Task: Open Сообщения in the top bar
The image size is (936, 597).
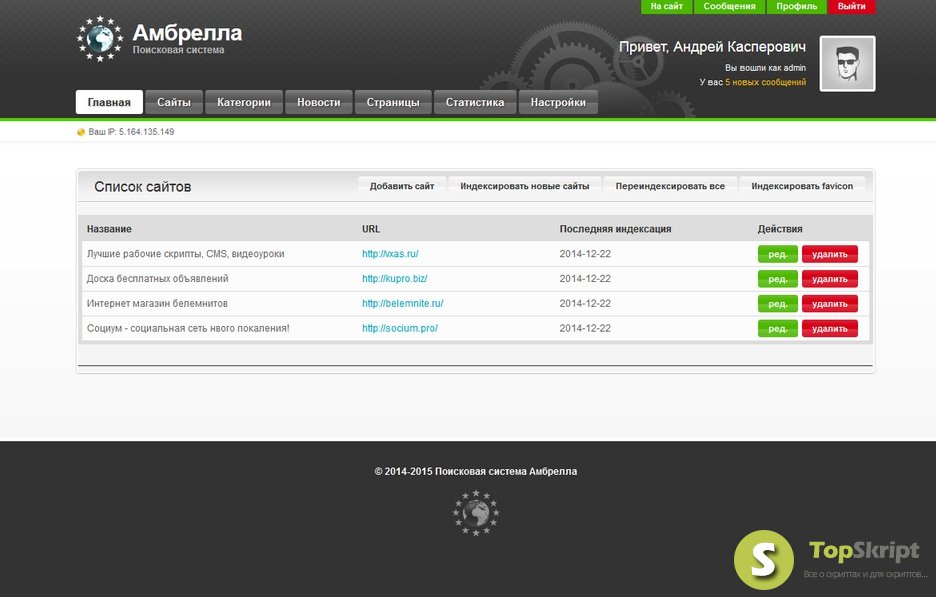Action: [729, 7]
